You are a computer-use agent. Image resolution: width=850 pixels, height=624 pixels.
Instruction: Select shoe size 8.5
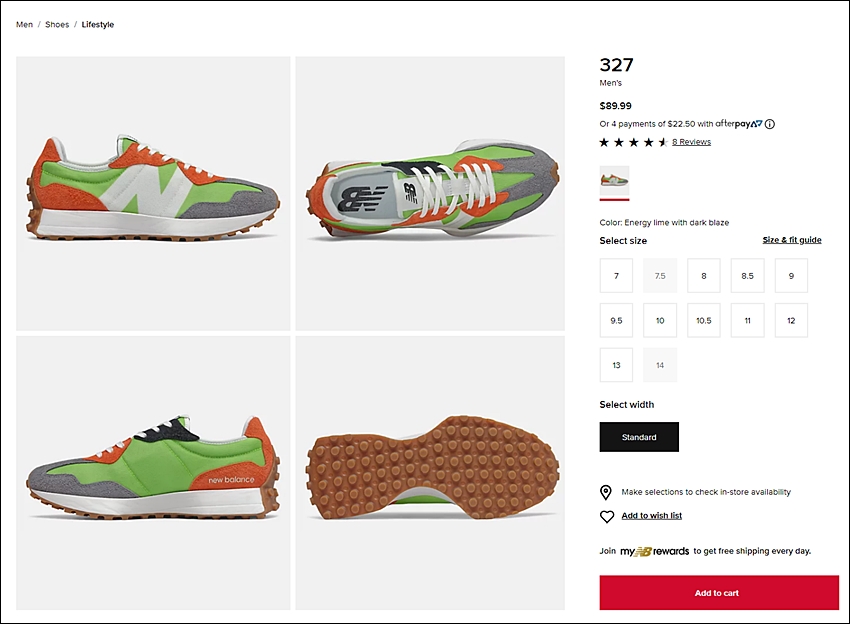(747, 276)
